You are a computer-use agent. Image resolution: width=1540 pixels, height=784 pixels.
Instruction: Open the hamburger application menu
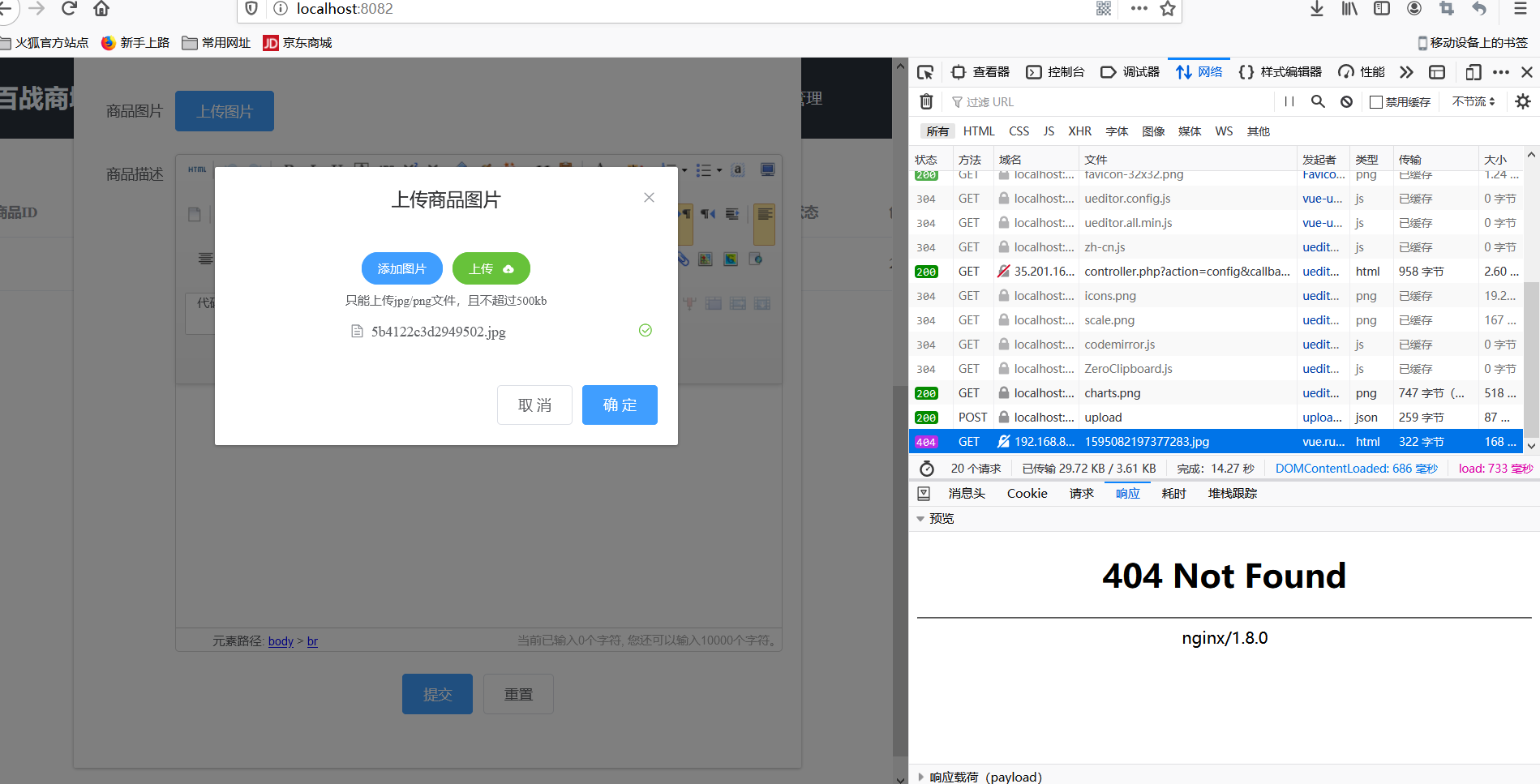(x=1521, y=8)
